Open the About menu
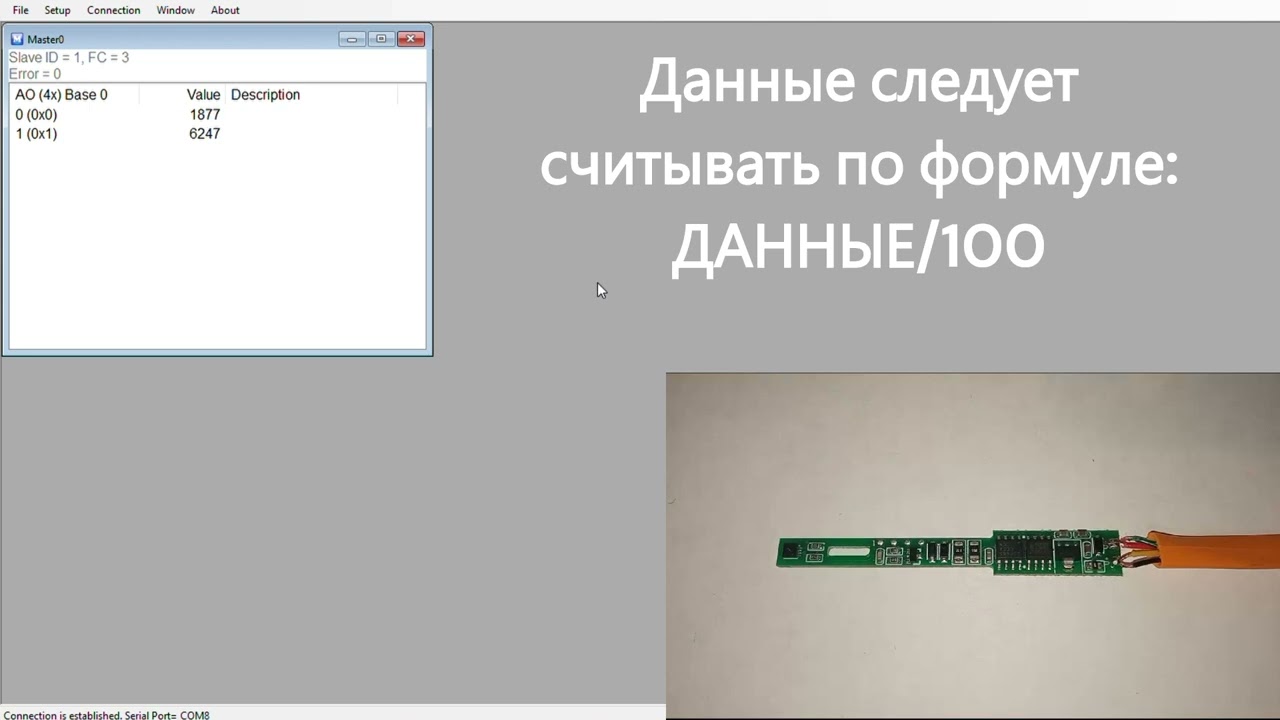 click(225, 10)
